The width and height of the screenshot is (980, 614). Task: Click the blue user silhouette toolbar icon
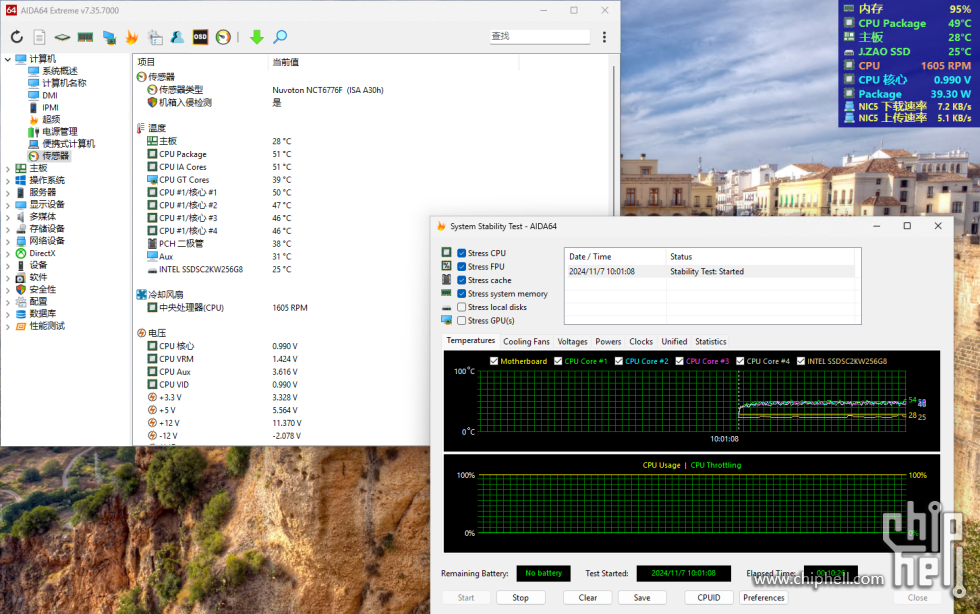[x=178, y=37]
